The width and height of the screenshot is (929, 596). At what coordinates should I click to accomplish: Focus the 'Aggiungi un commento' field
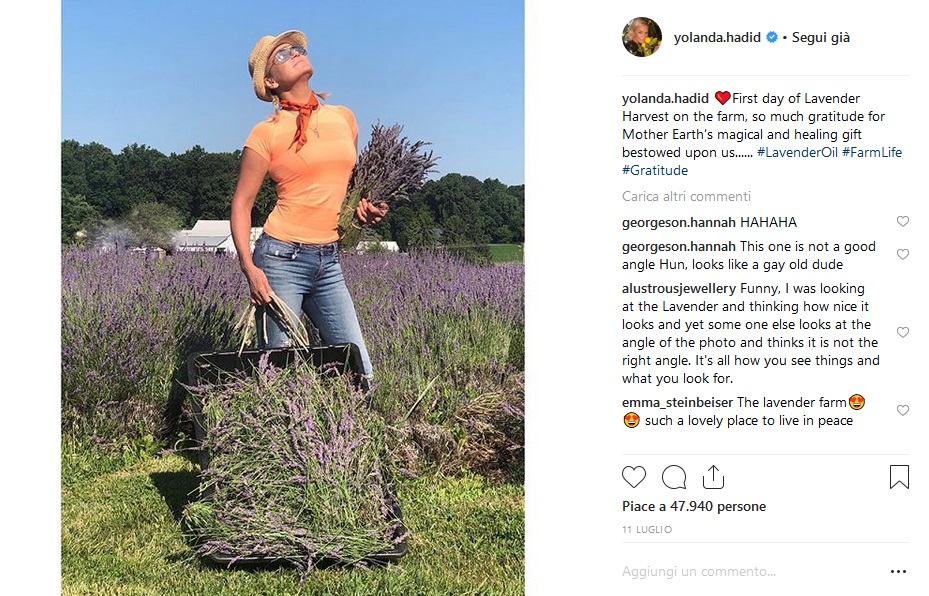pyautogui.click(x=752, y=572)
